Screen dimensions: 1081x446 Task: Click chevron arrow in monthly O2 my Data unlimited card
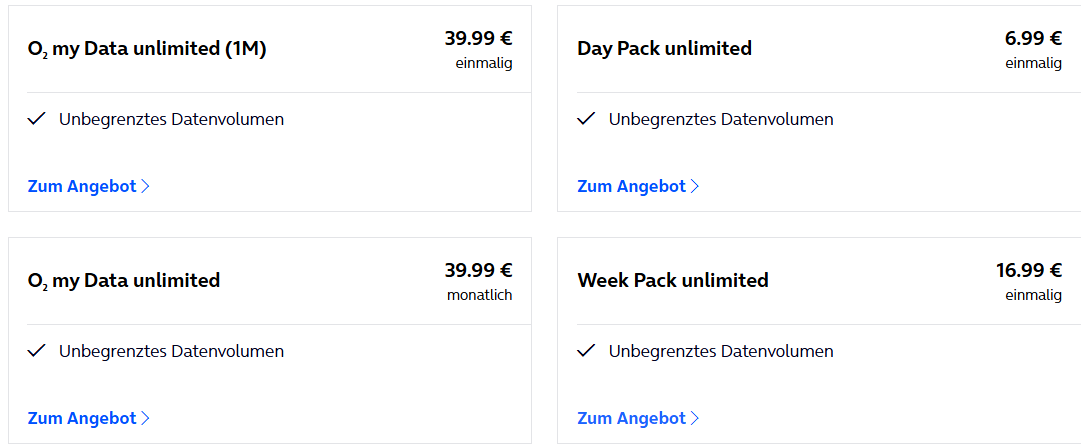click(x=145, y=418)
